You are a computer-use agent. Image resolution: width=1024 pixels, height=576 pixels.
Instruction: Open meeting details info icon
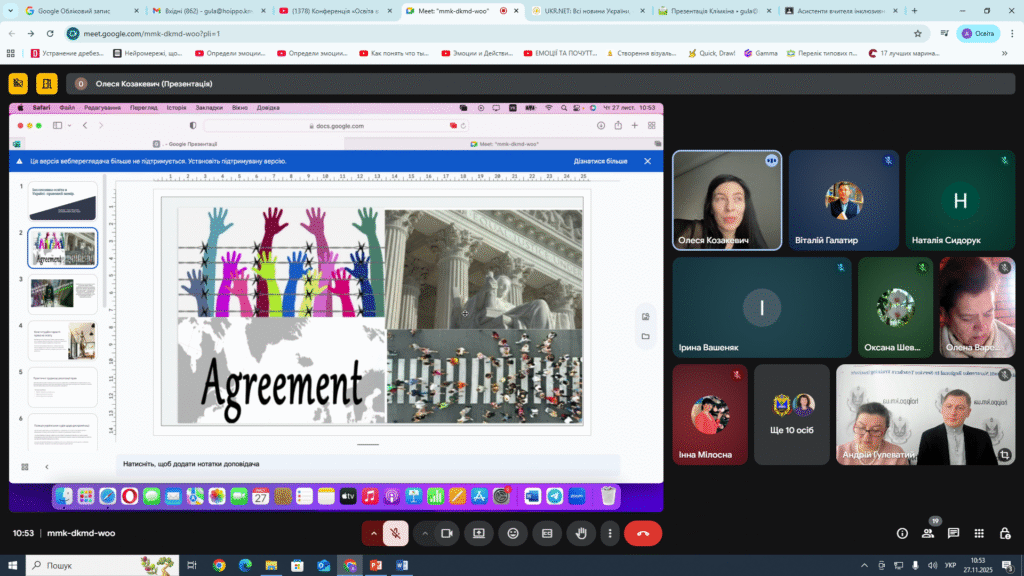tap(902, 534)
